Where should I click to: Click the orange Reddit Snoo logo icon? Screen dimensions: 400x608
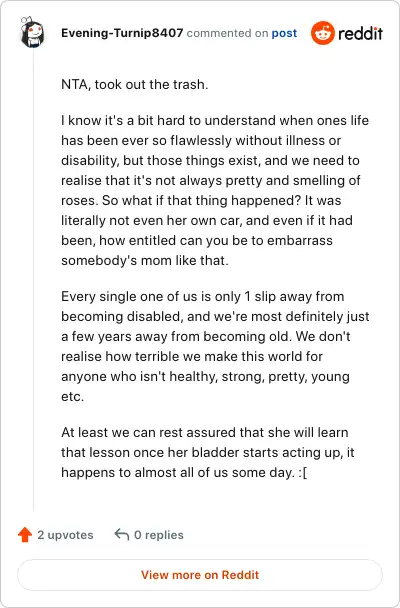pos(322,33)
